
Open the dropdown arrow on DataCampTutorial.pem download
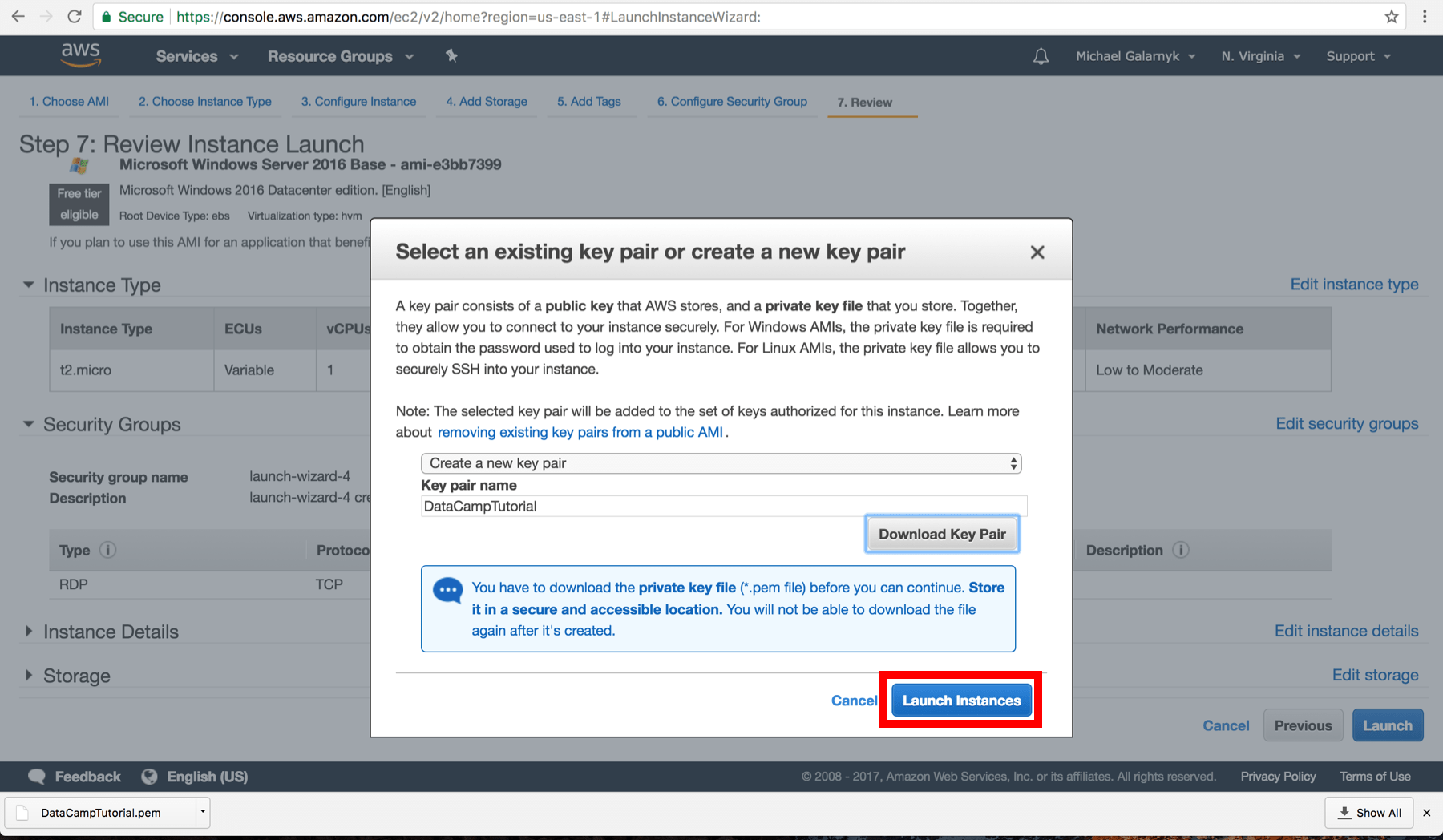(202, 812)
